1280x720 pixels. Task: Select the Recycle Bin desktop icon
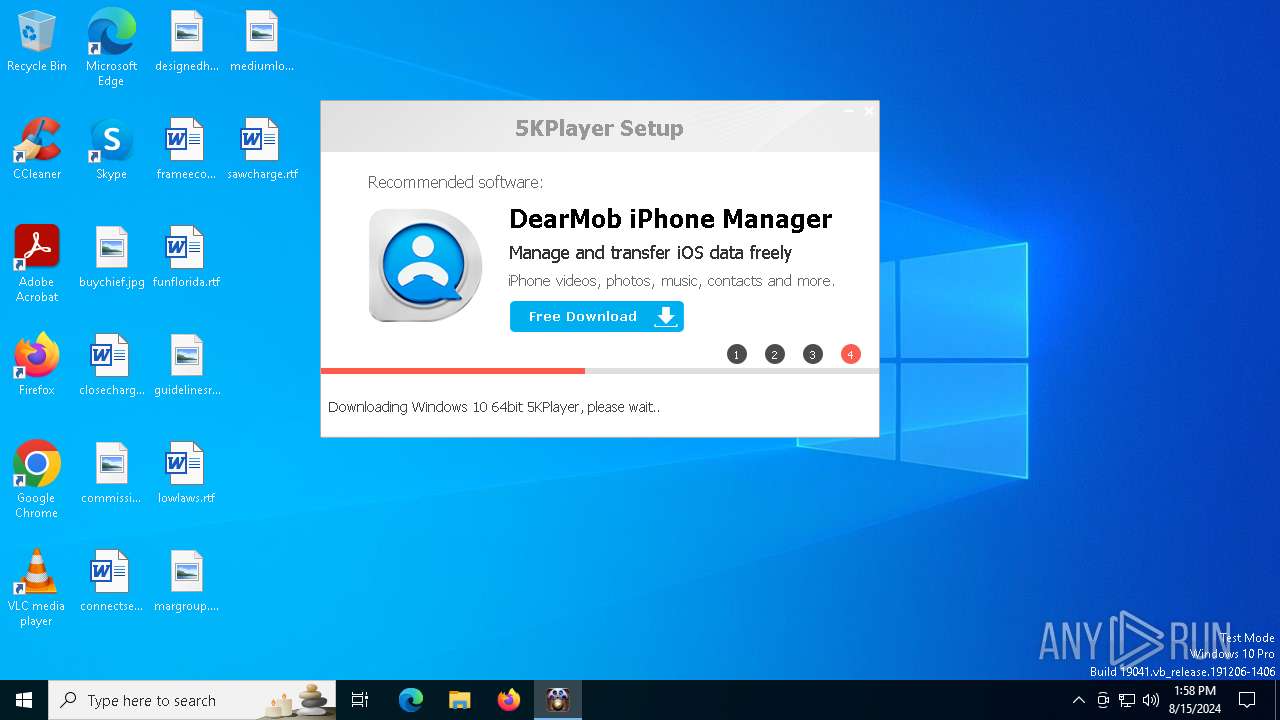(37, 42)
